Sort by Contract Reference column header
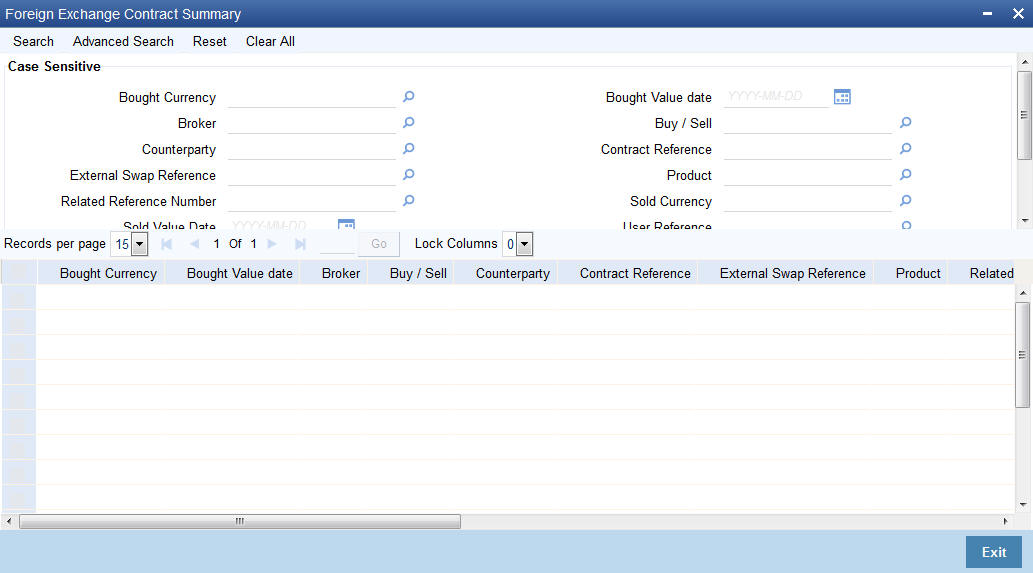This screenshot has width=1033, height=573. (x=635, y=273)
